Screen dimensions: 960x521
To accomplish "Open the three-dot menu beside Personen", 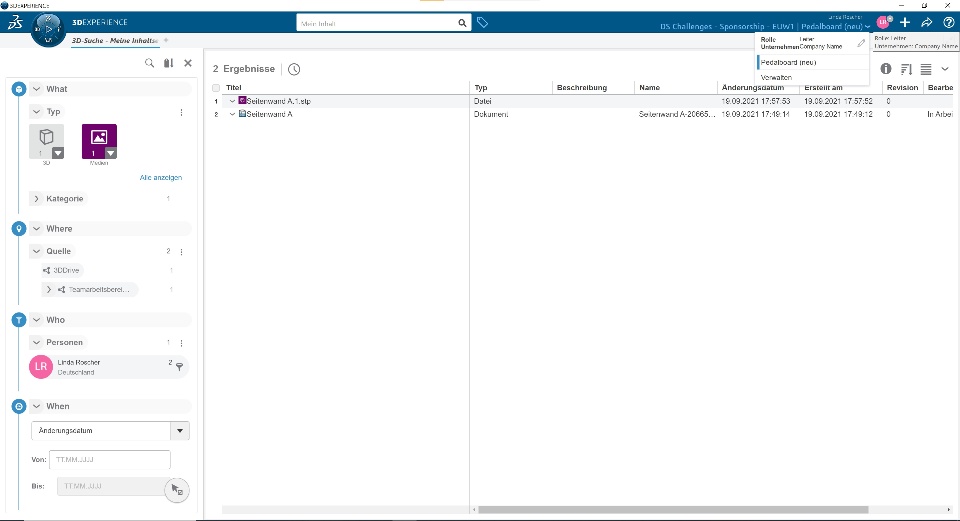I will pyautogui.click(x=181, y=343).
